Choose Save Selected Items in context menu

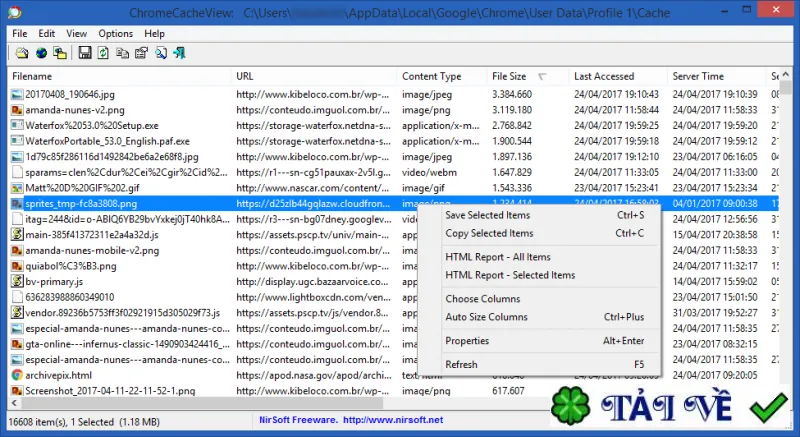click(539, 215)
